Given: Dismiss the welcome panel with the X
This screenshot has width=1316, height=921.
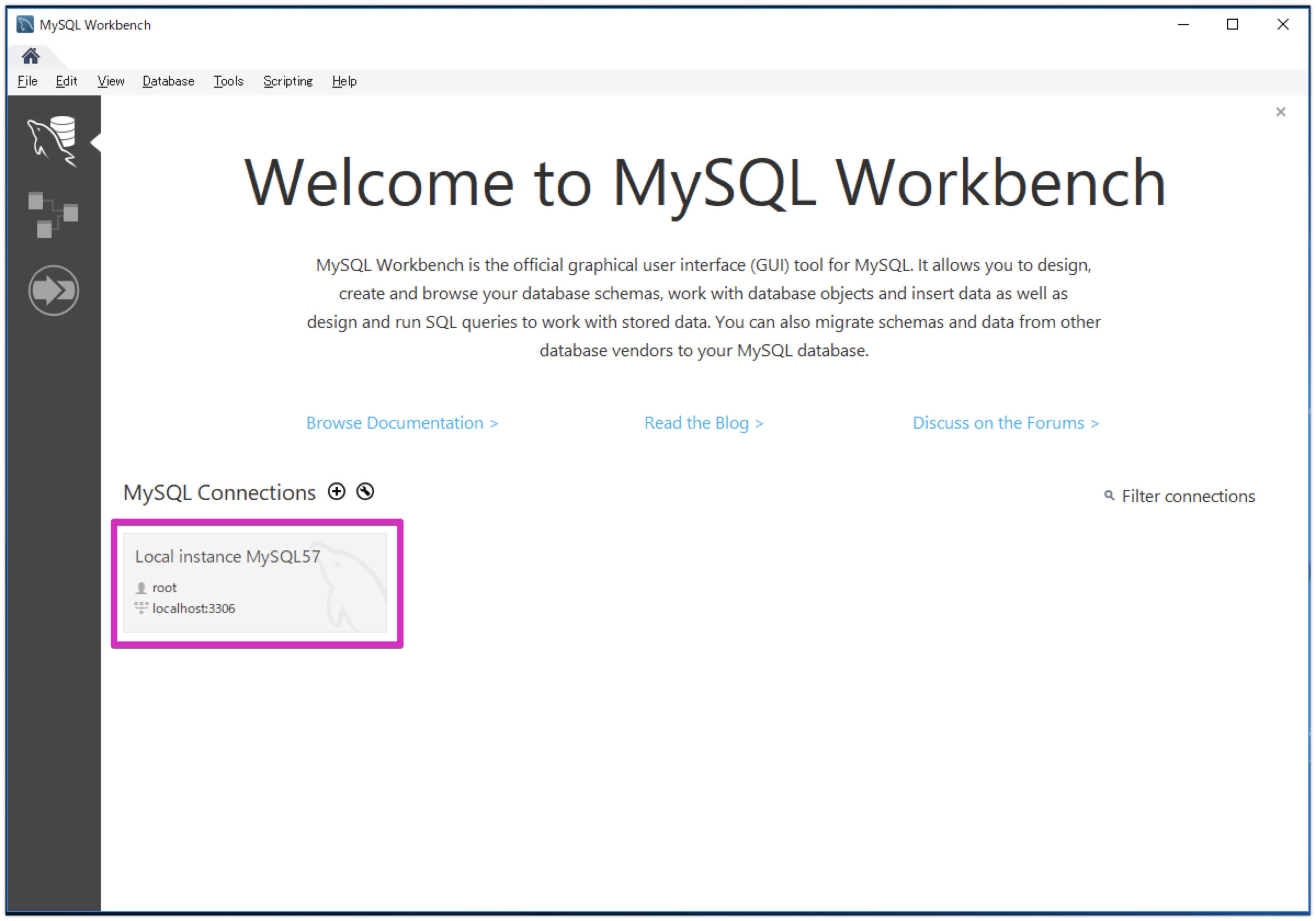Looking at the screenshot, I should point(1280,112).
